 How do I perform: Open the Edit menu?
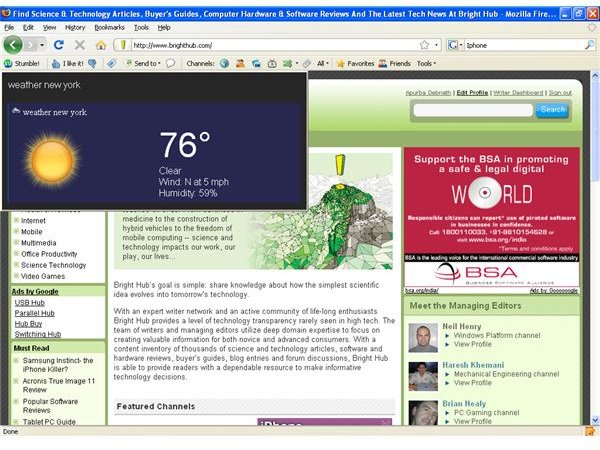pyautogui.click(x=28, y=28)
